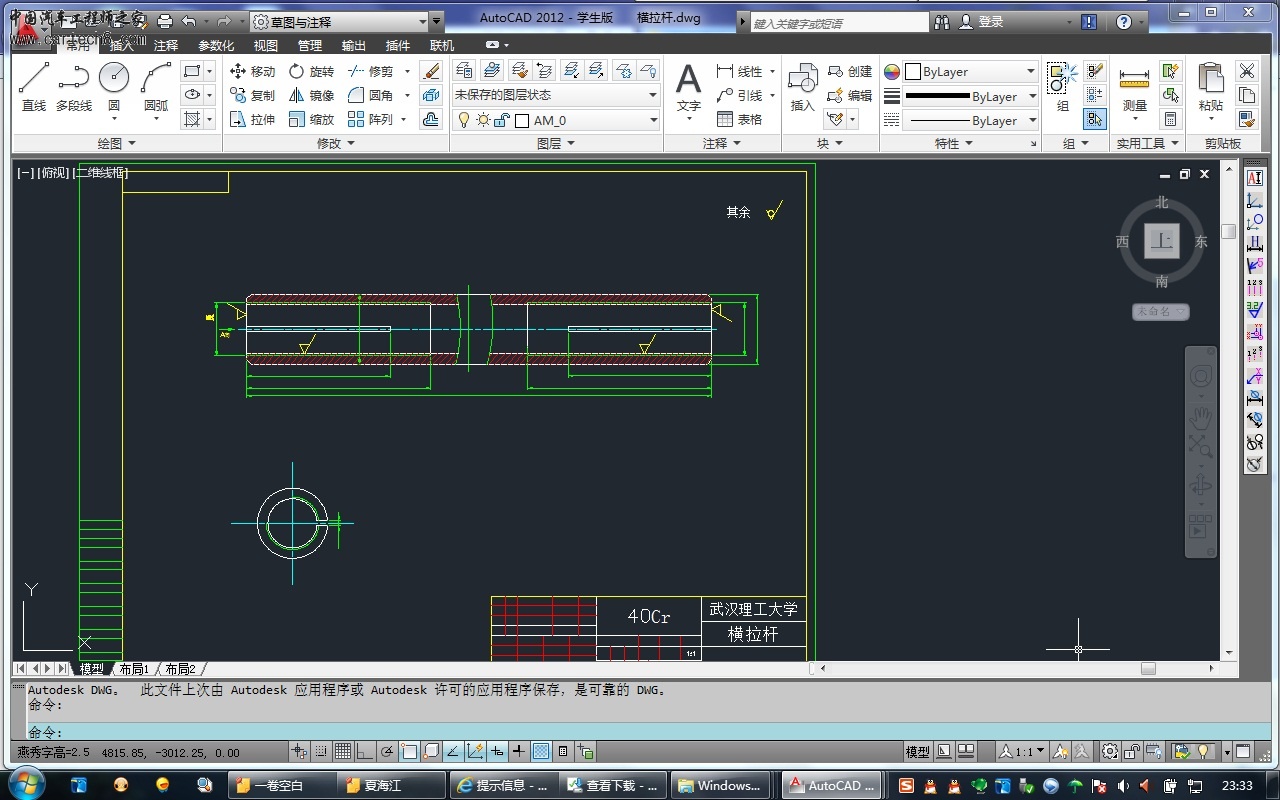Click the 圆角 (Fillet) tool

pyautogui.click(x=371, y=95)
